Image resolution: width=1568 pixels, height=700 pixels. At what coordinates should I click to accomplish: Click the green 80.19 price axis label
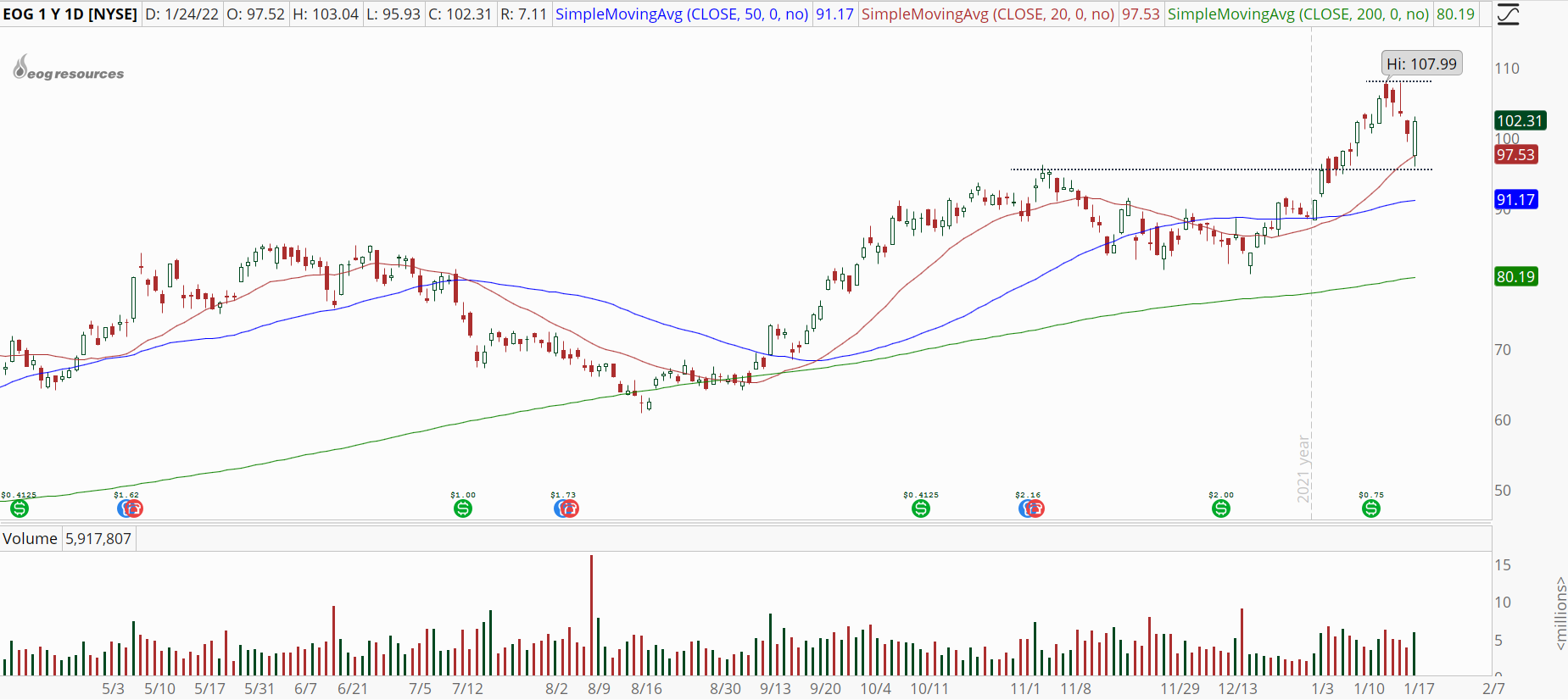point(1515,276)
